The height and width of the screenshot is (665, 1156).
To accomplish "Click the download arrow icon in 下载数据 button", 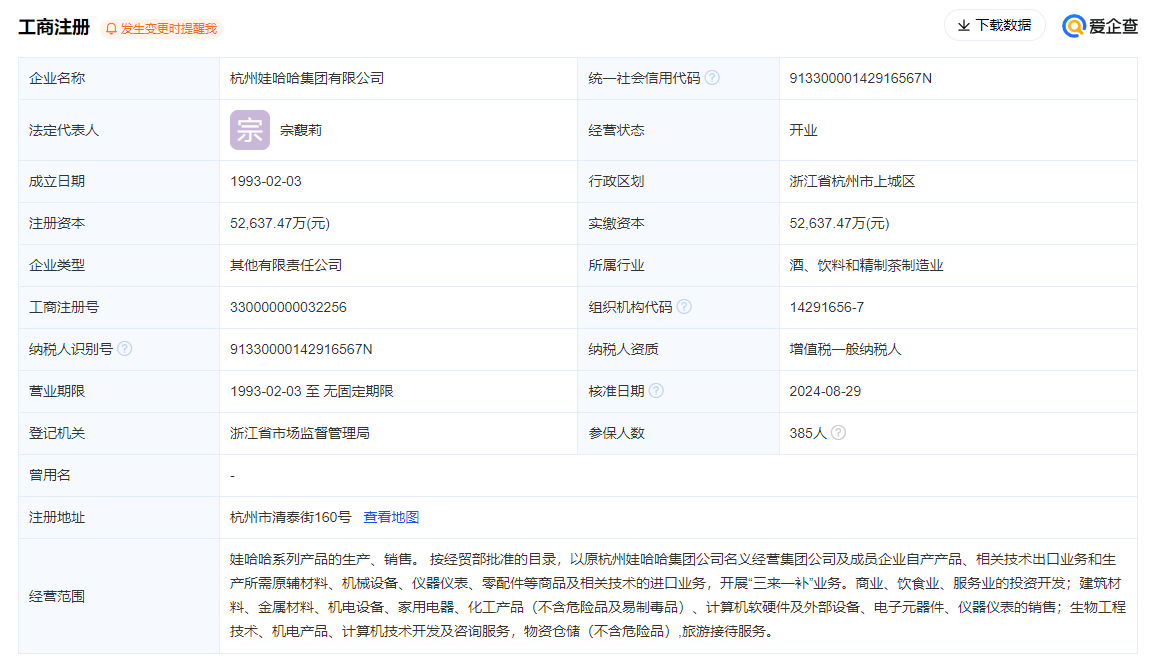I will tap(964, 25).
